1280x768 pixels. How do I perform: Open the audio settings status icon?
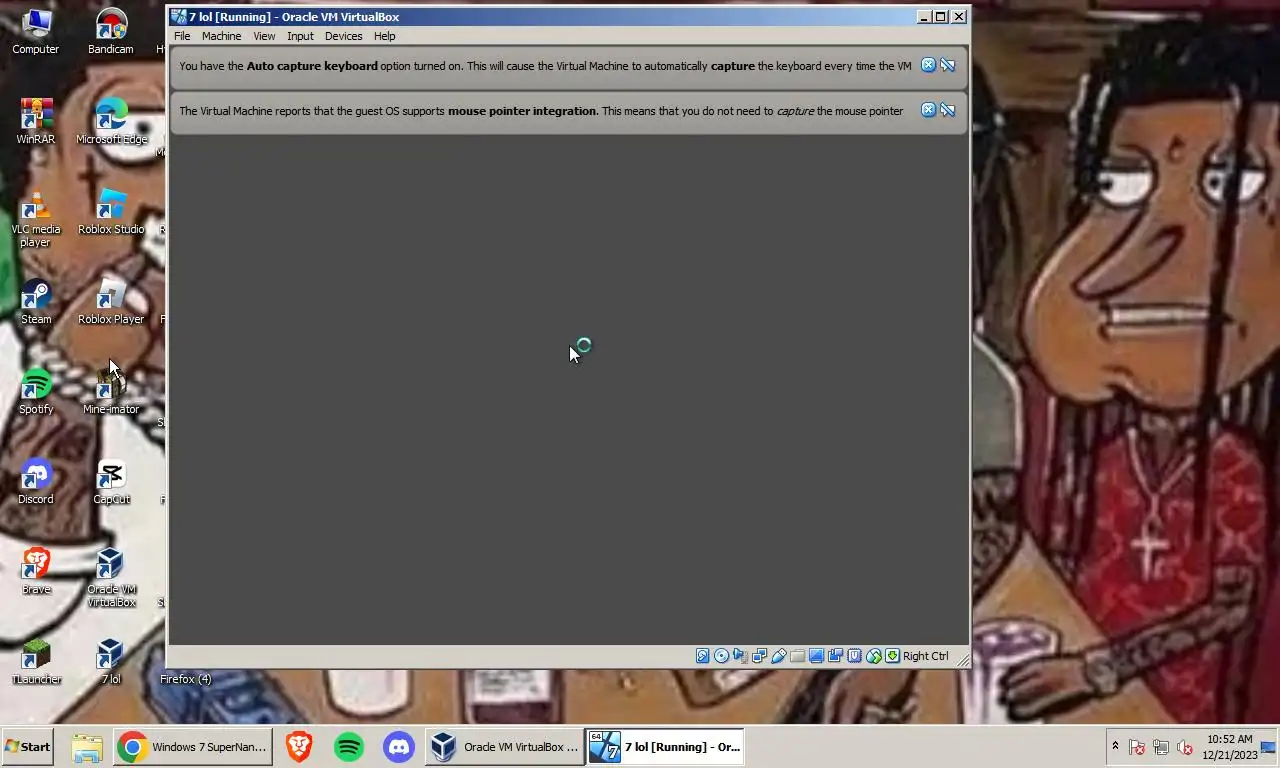point(740,656)
